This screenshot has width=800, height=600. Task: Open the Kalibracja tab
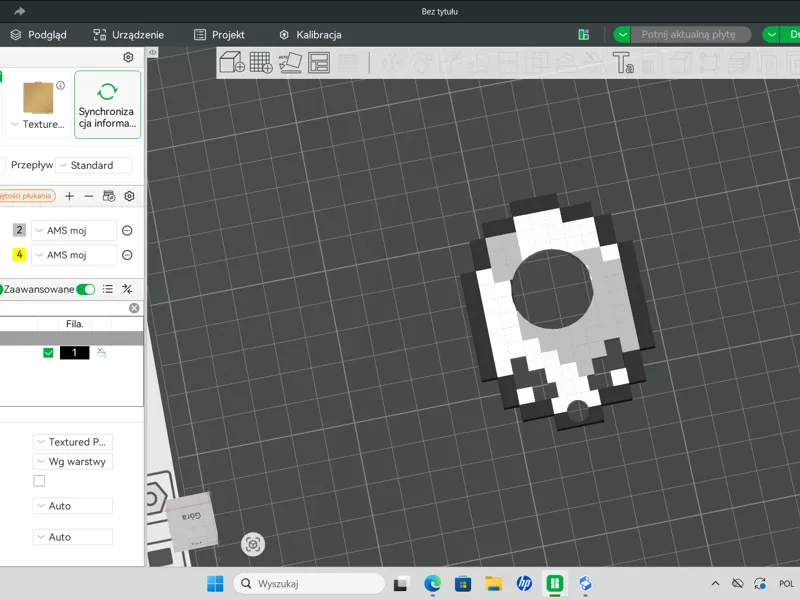pyautogui.click(x=310, y=35)
